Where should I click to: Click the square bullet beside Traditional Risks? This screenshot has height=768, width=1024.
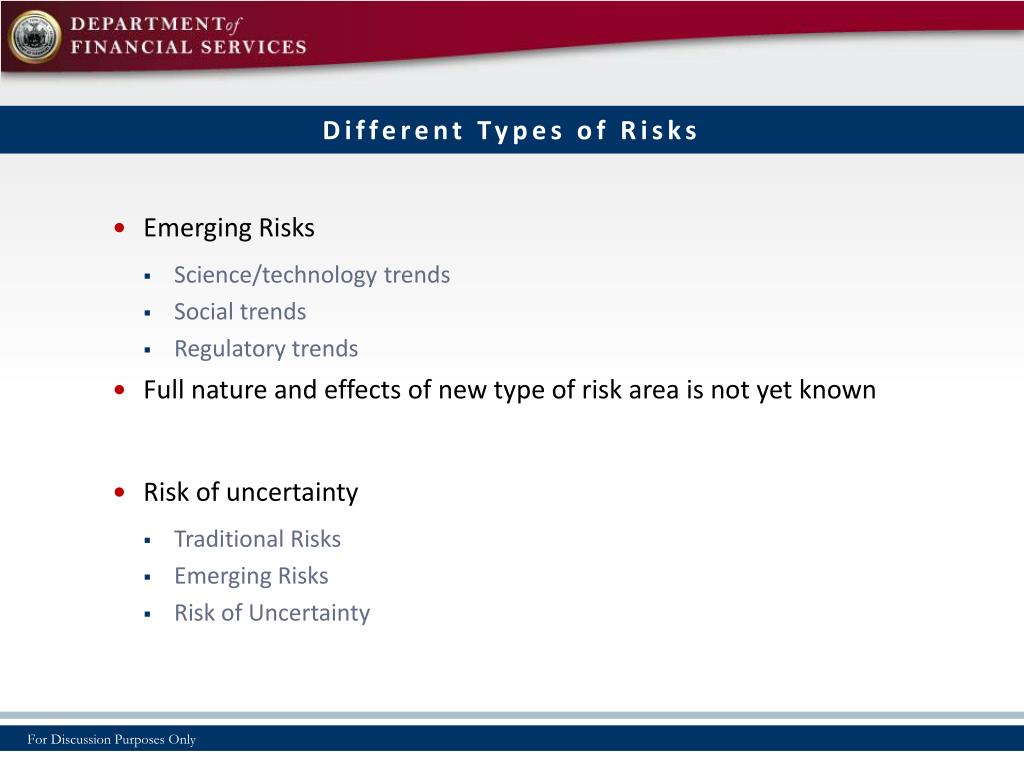[x=148, y=541]
